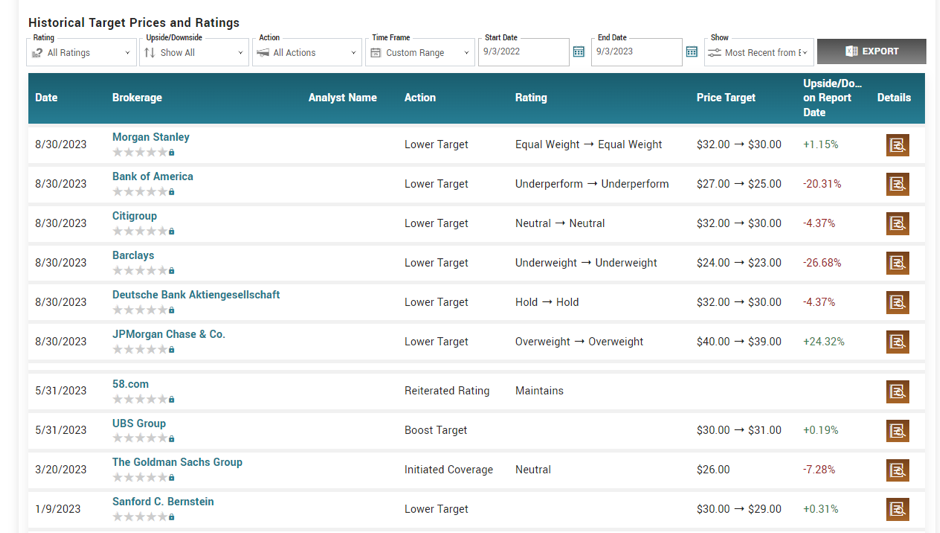
Task: Edit the End Date field 9/3/2023
Action: tap(636, 52)
